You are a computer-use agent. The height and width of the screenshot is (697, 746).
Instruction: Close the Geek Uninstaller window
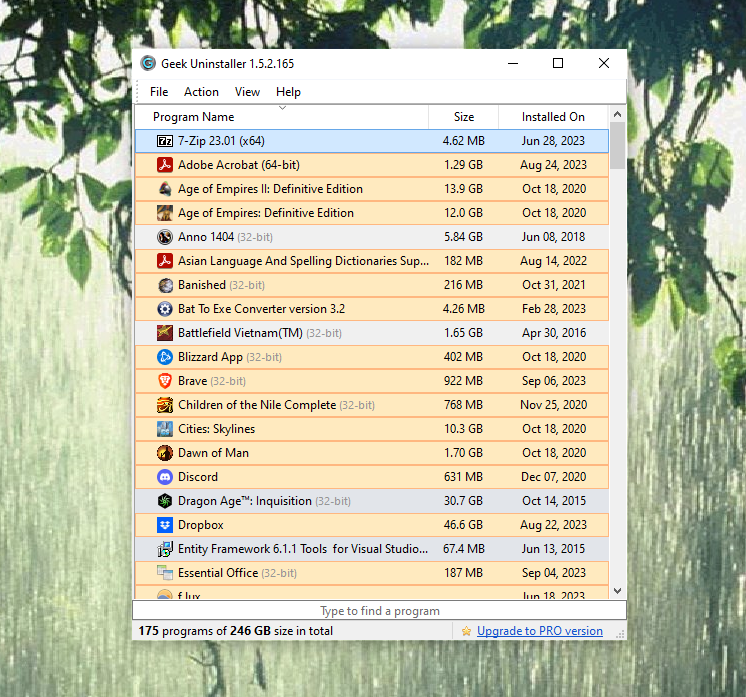(604, 63)
